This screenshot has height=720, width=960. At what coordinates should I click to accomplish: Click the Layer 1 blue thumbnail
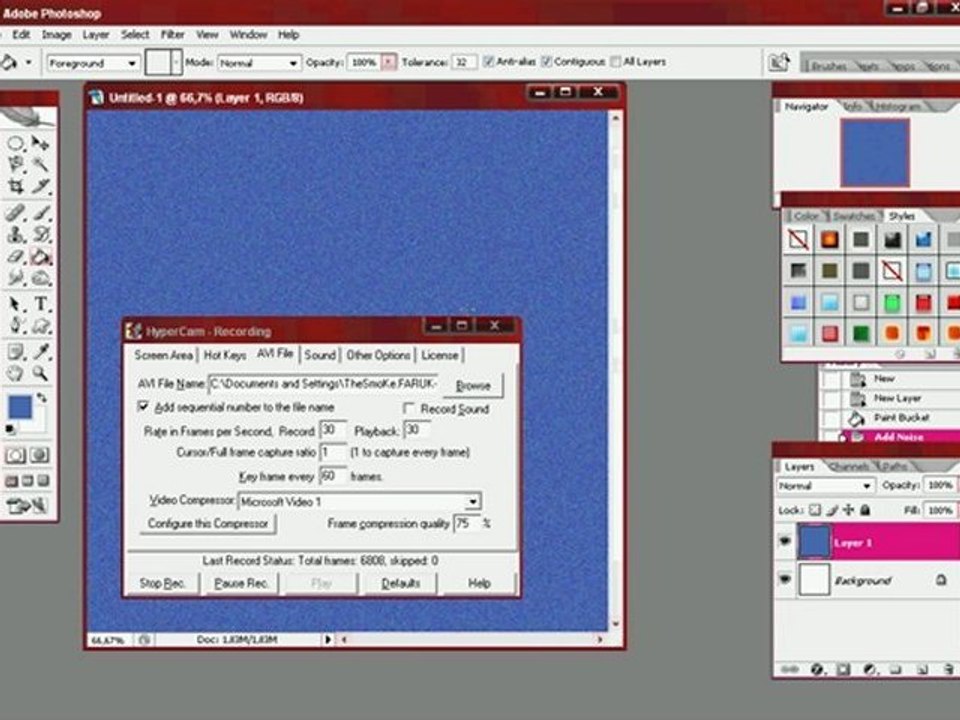[814, 542]
